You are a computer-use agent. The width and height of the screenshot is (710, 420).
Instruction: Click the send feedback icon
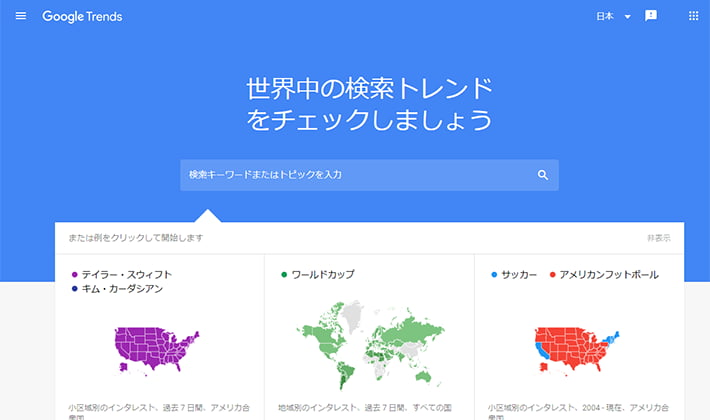(651, 16)
